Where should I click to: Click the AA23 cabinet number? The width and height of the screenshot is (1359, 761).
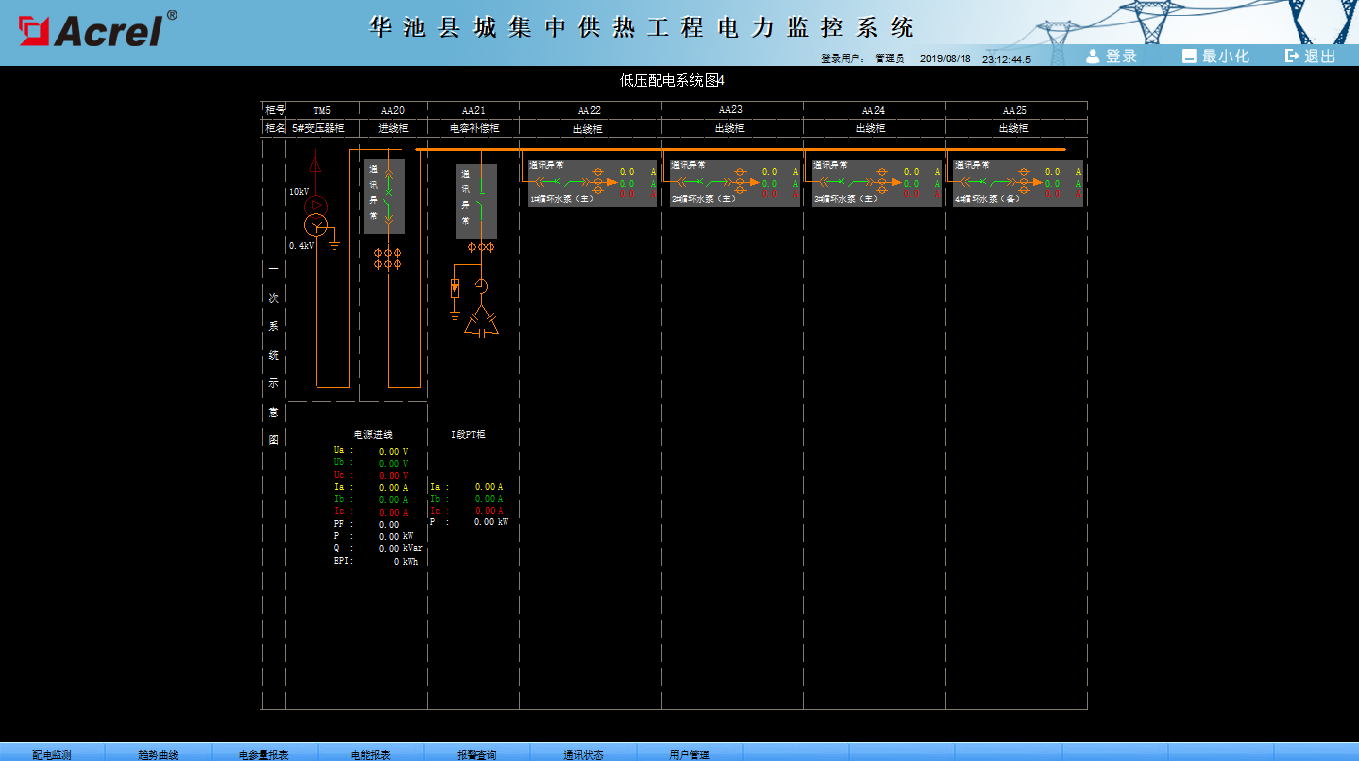coord(731,110)
